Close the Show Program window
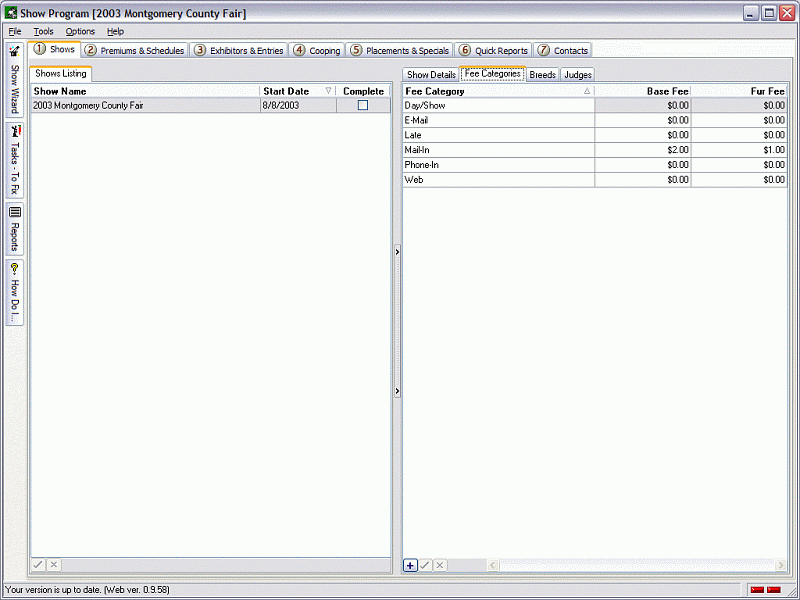 tap(787, 13)
